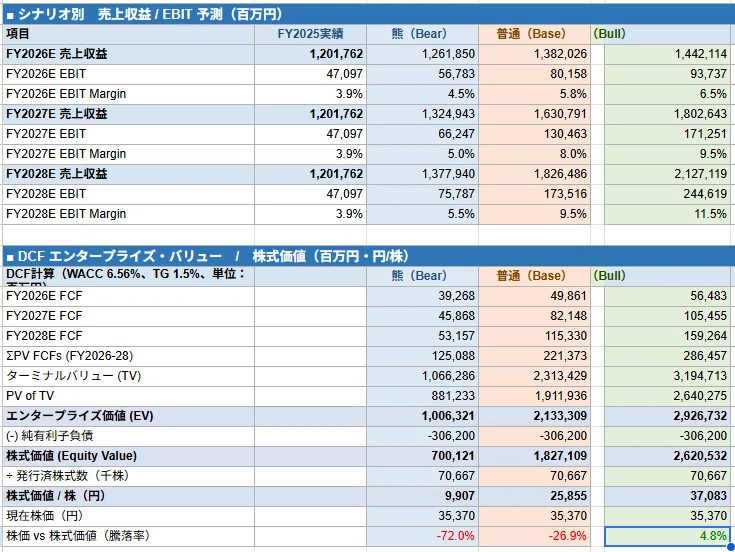The width and height of the screenshot is (735, 552).
Task: Click Base FY2027E margin value 8.0%
Action: click(573, 154)
